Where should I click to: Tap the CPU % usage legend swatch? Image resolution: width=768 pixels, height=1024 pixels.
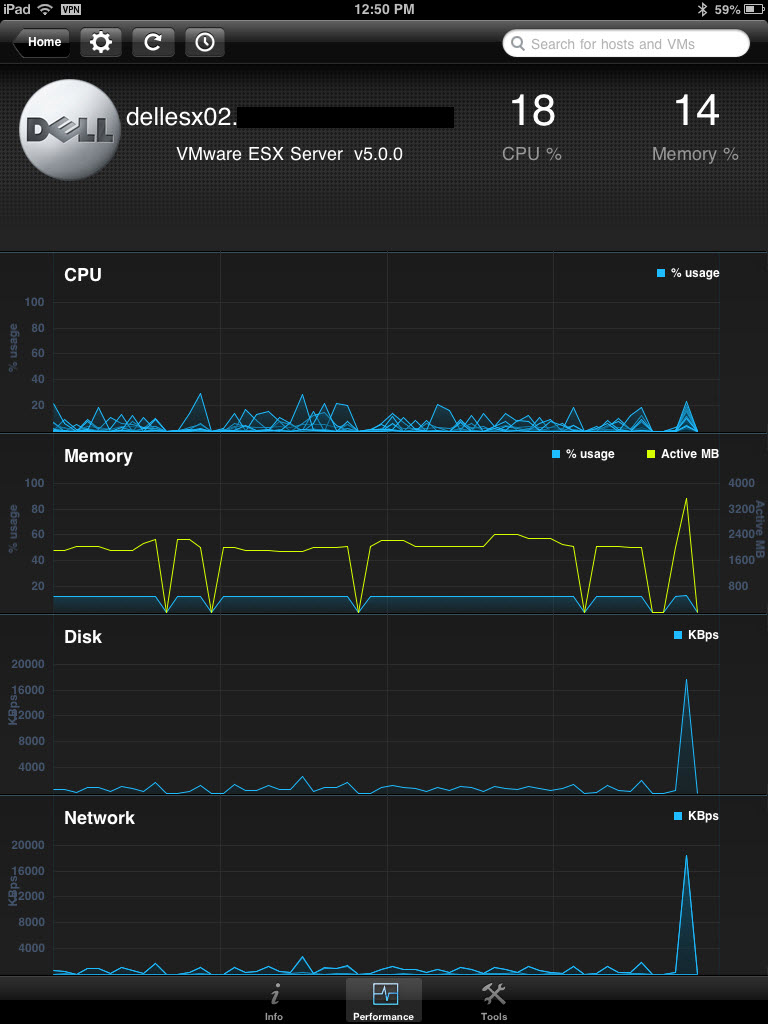[661, 273]
